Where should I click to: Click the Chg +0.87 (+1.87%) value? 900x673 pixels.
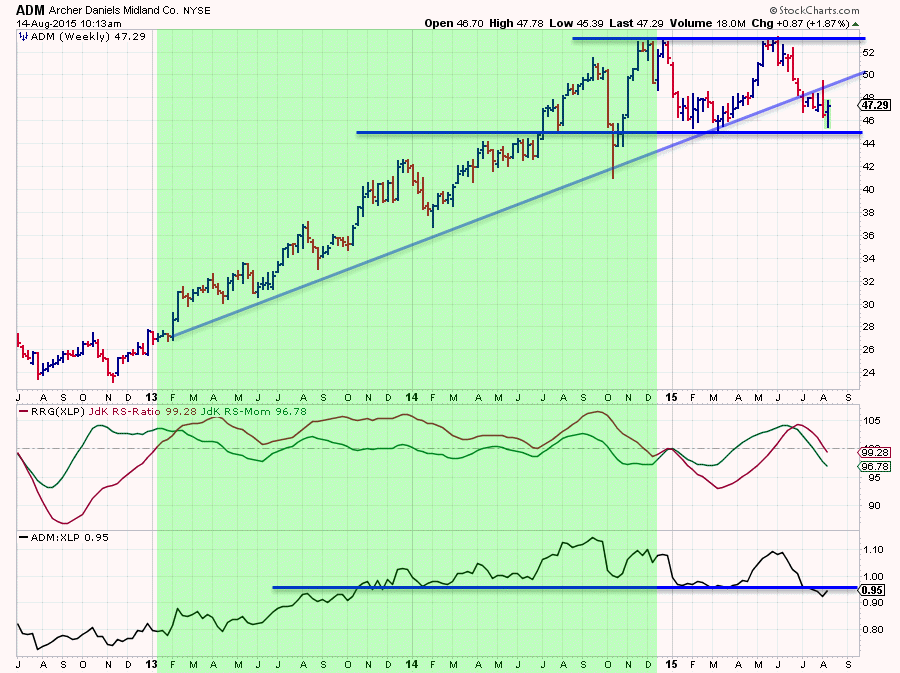pyautogui.click(x=801, y=24)
